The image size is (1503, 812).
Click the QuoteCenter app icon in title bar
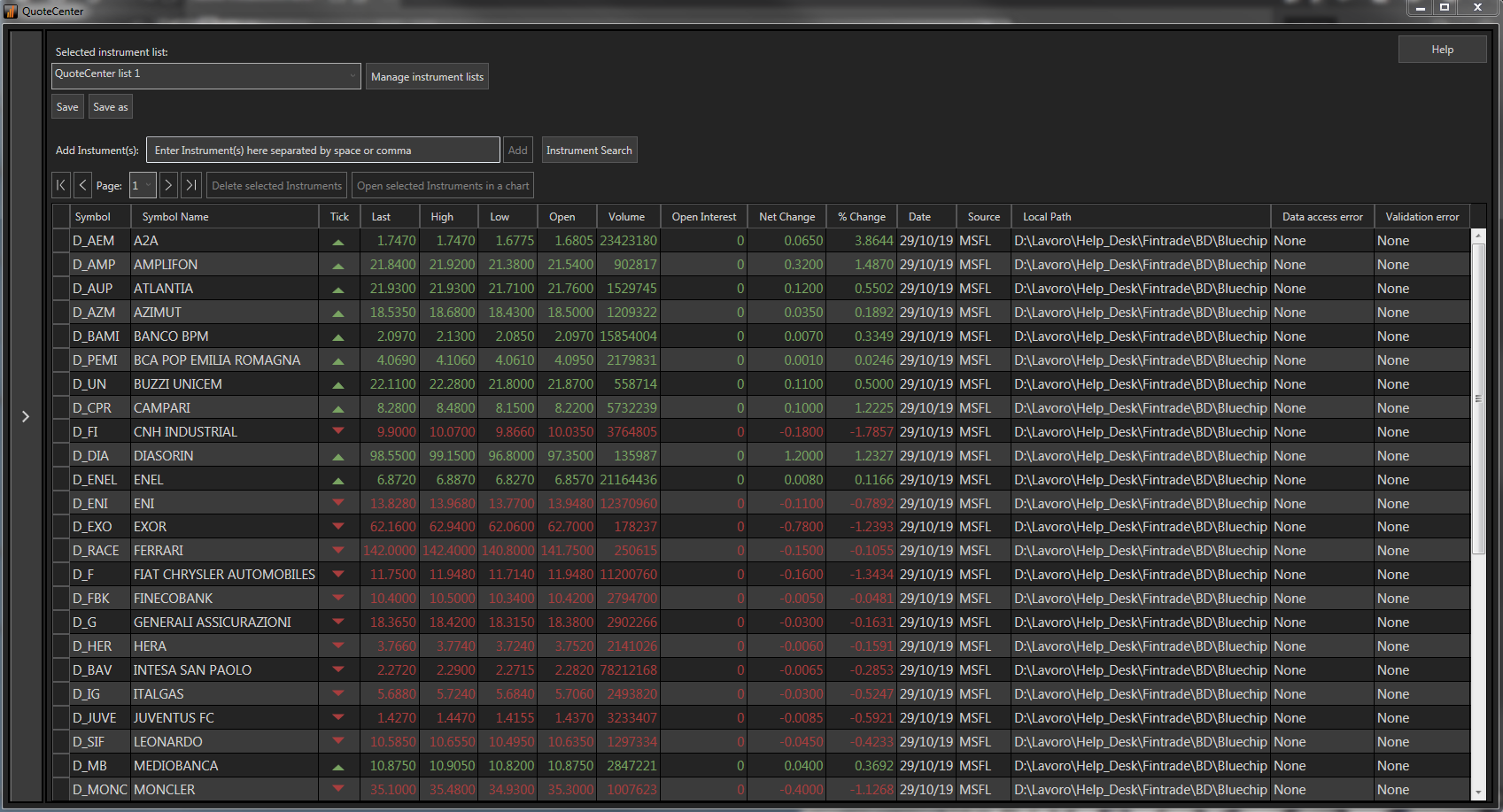[11, 11]
